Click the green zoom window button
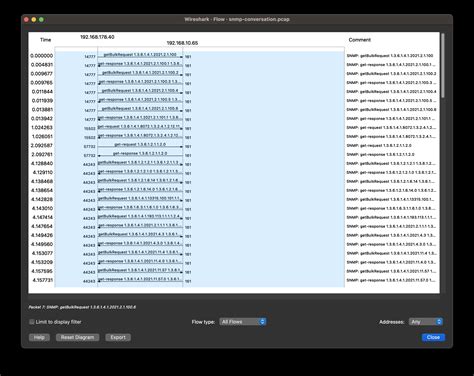Screen dimensions: 474x376 pyautogui.click(x=41, y=19)
